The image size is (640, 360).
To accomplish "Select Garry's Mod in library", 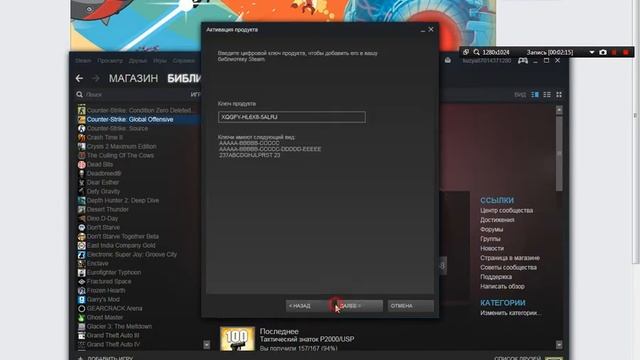I will [x=138, y=299].
